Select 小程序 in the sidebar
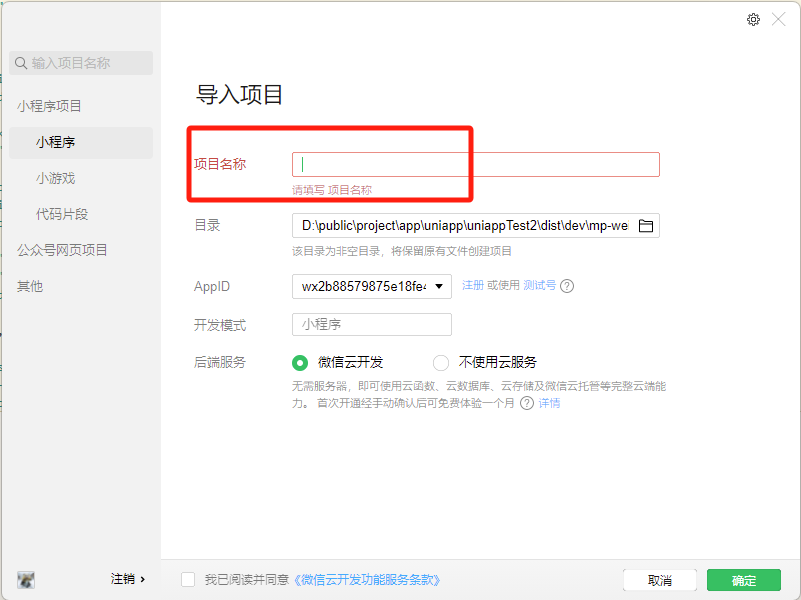801x600 pixels. [81, 142]
